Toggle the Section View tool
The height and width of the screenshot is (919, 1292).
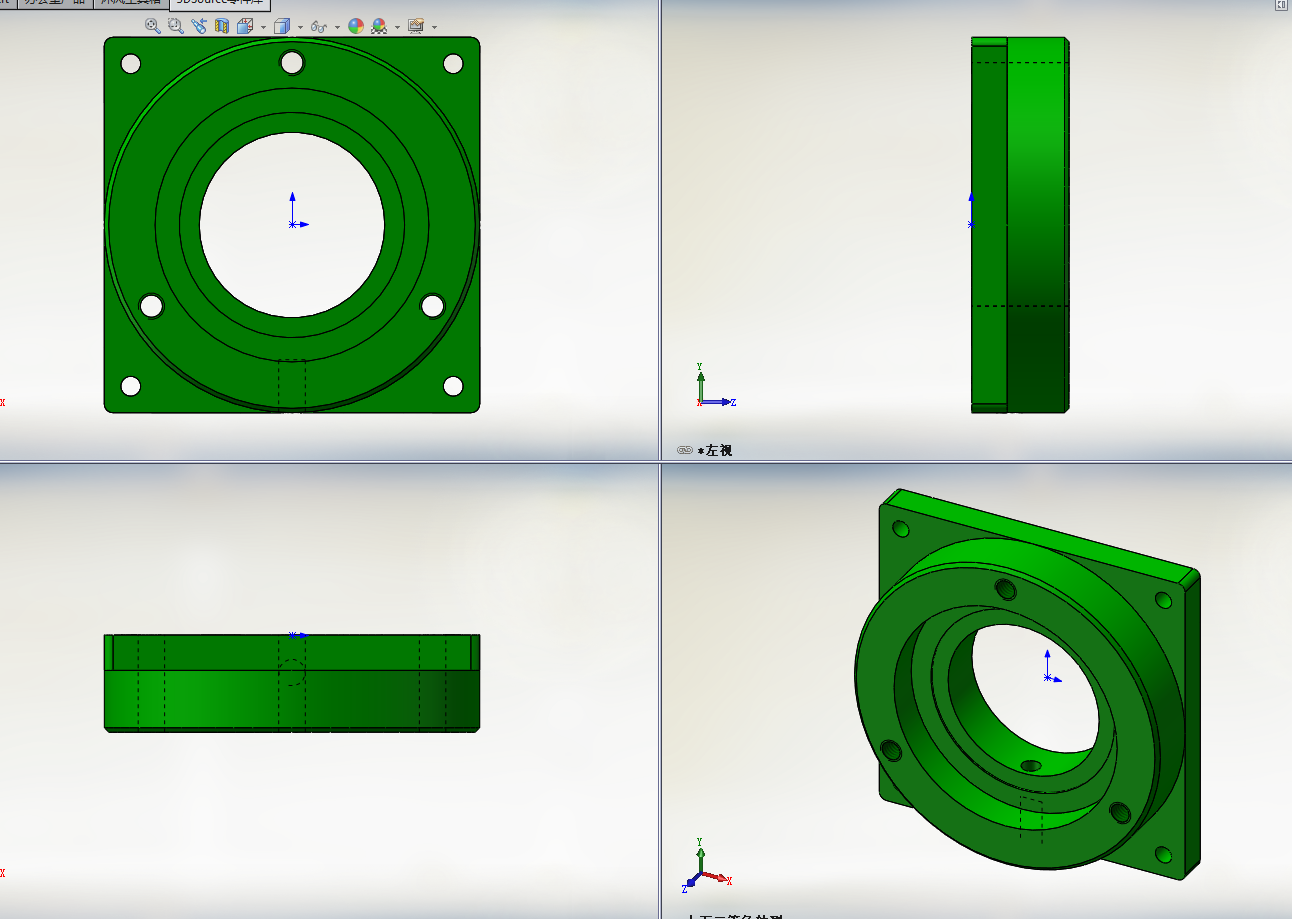pyautogui.click(x=222, y=26)
